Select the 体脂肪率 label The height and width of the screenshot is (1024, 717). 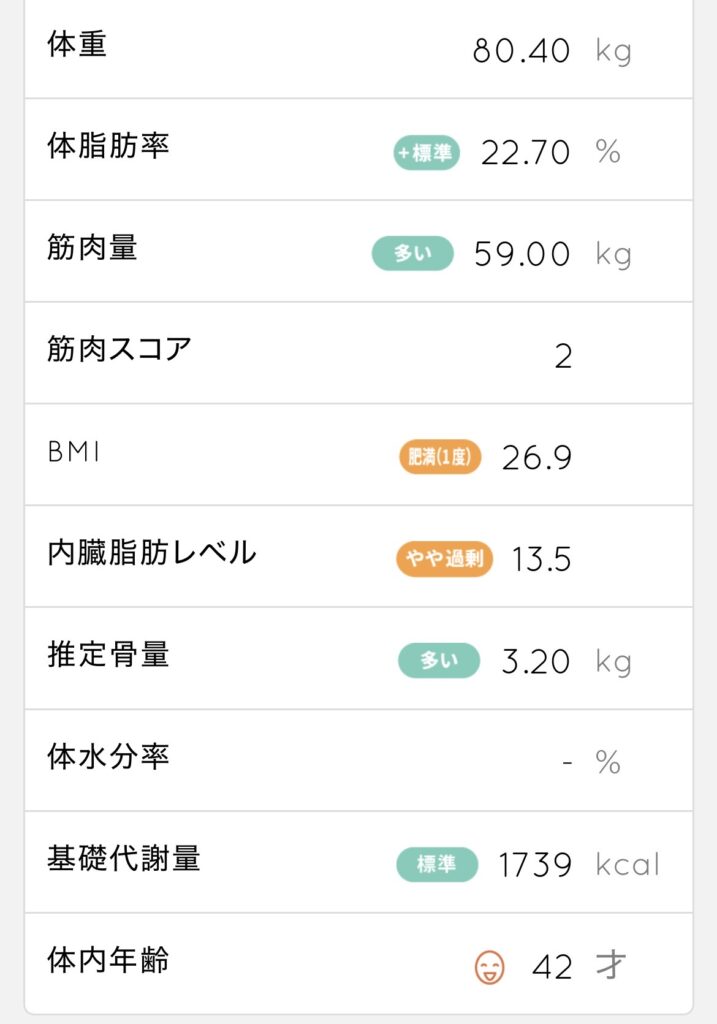point(108,147)
